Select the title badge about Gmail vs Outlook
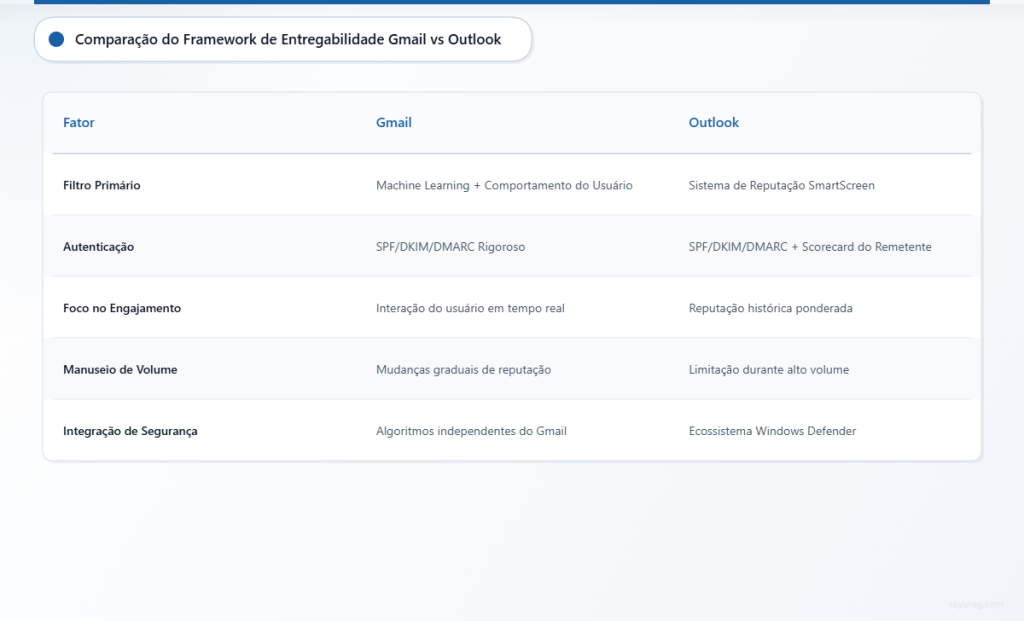Screen dimensions: 1024x621 click(284, 40)
